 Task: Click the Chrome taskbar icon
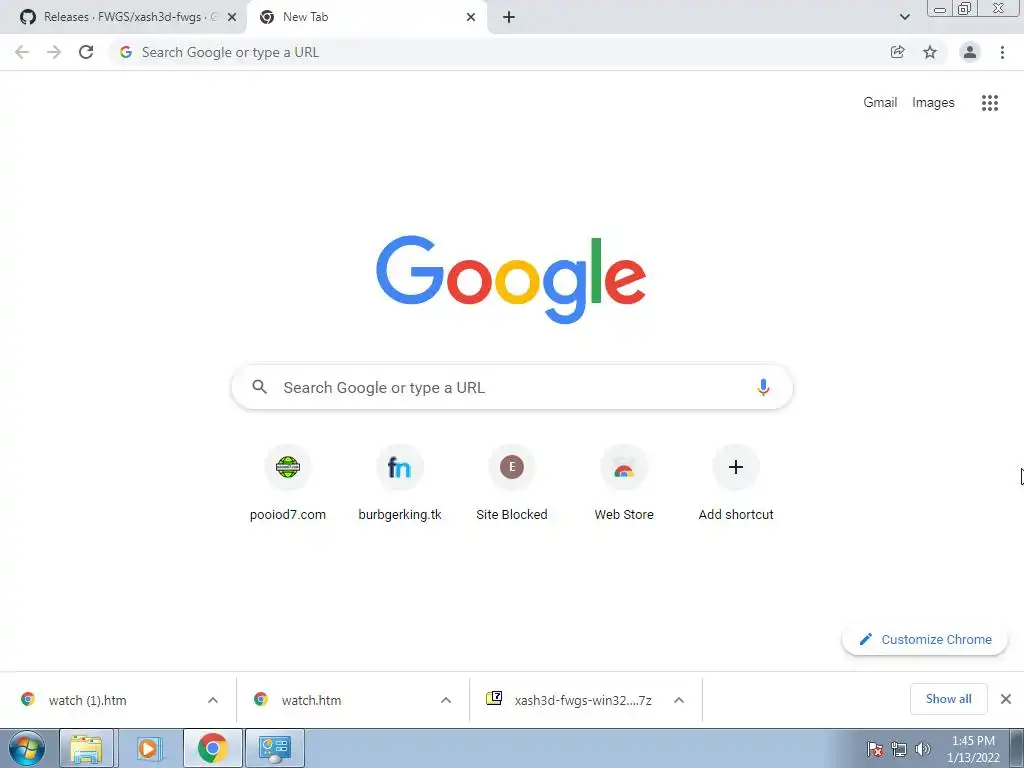212,748
